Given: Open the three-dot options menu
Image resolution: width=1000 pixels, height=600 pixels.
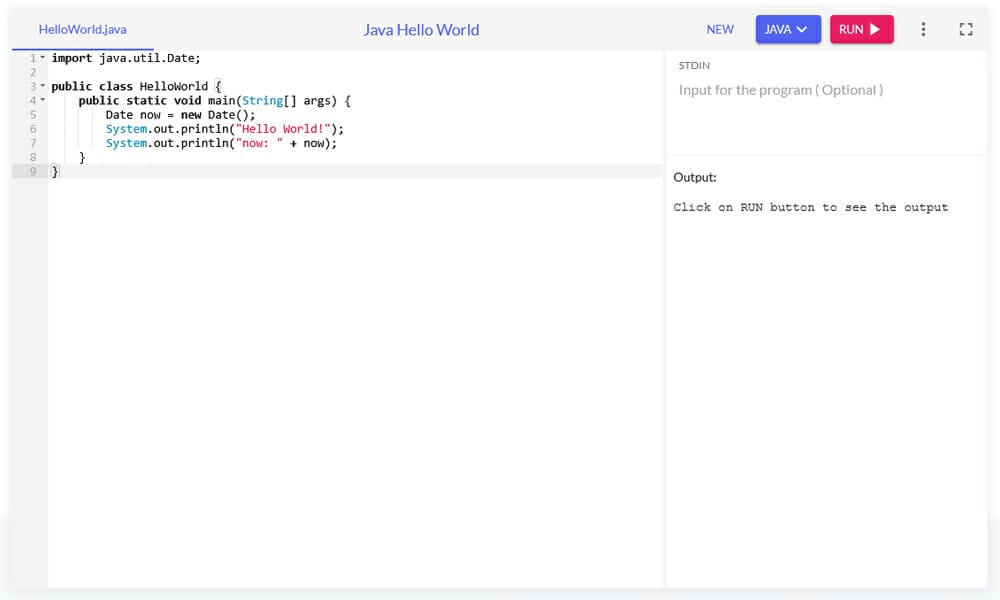Looking at the screenshot, I should 923,29.
